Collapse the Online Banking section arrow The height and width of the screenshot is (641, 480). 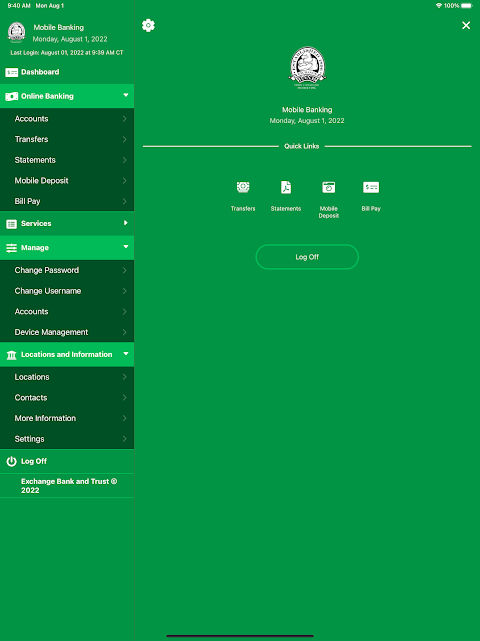click(126, 95)
